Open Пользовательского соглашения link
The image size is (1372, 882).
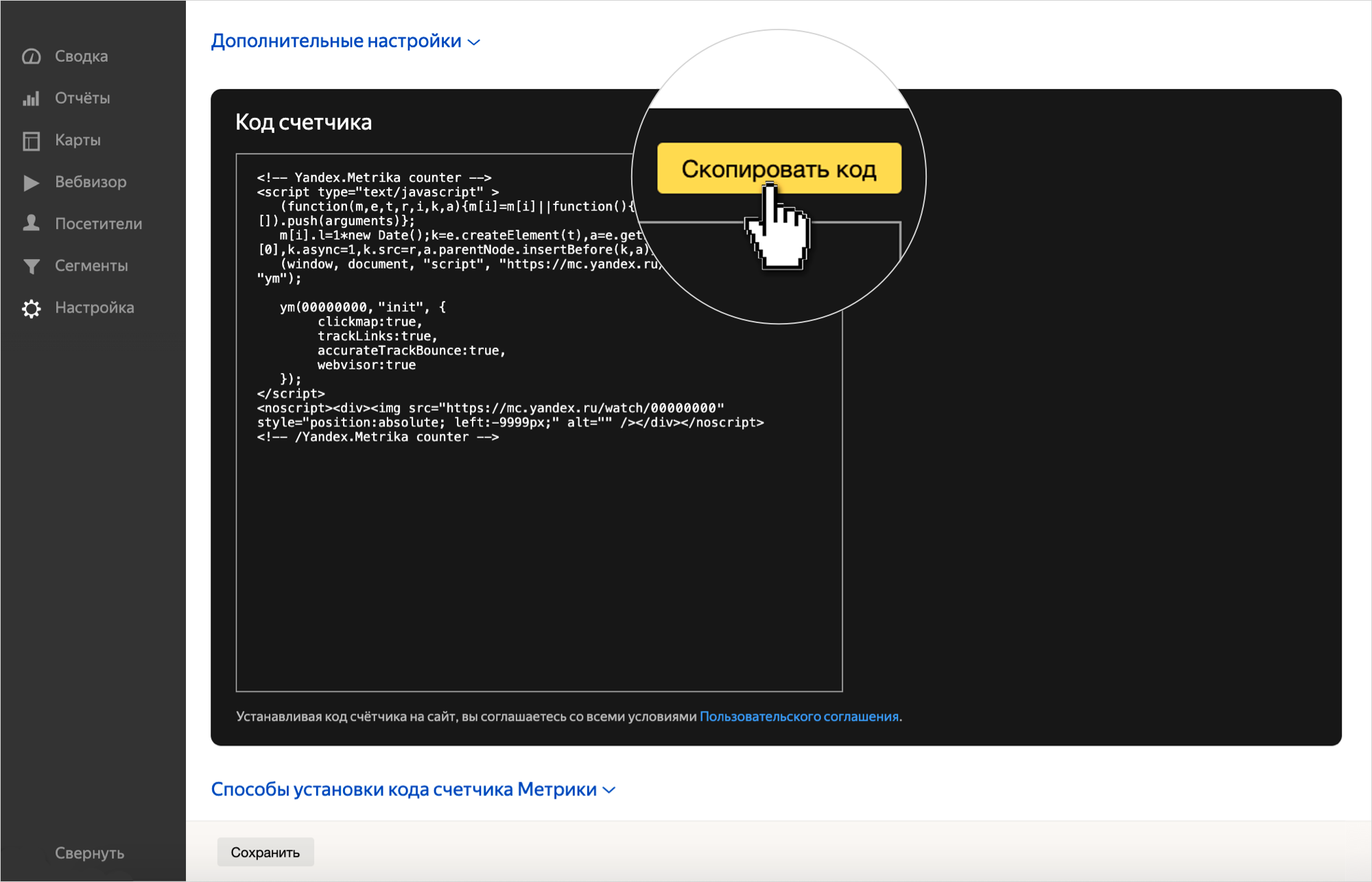coord(799,717)
